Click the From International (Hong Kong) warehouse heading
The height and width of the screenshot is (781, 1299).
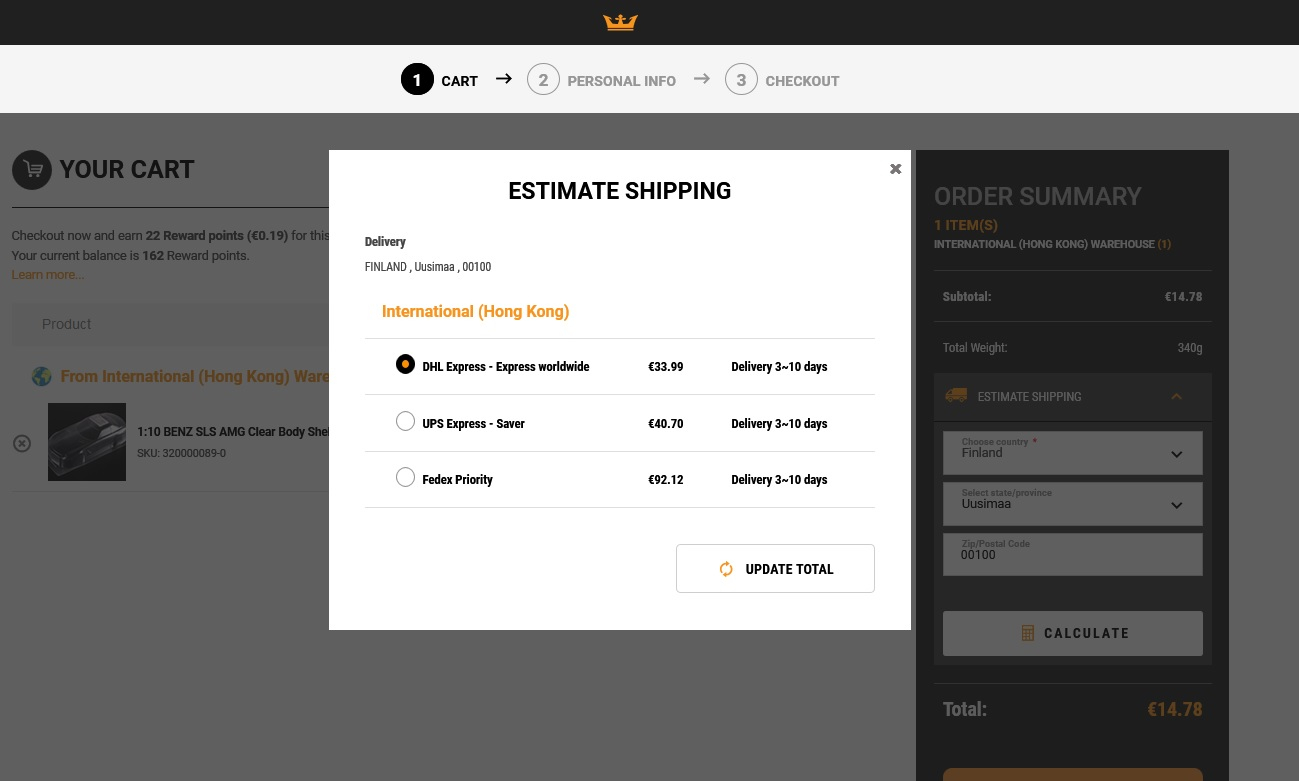[x=195, y=377]
